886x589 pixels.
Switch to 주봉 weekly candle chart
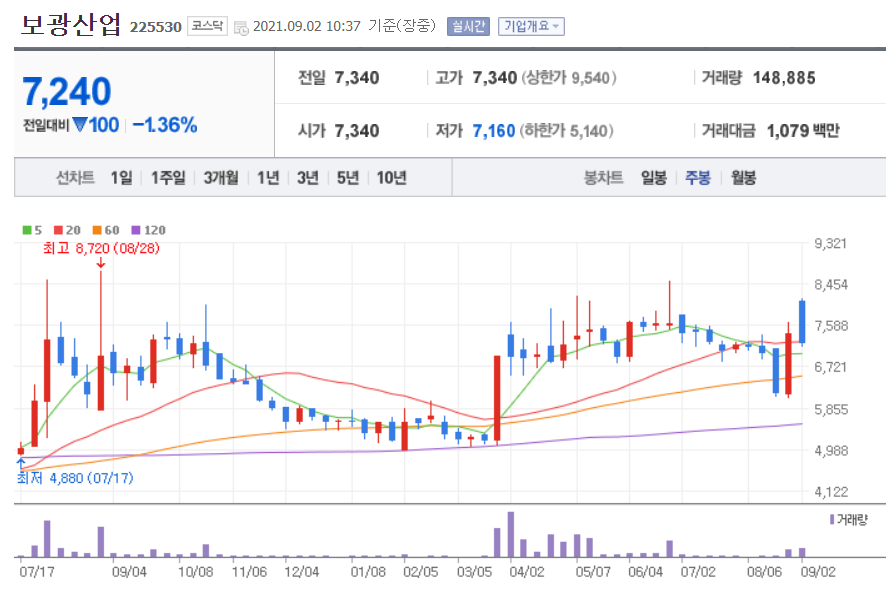point(698,178)
